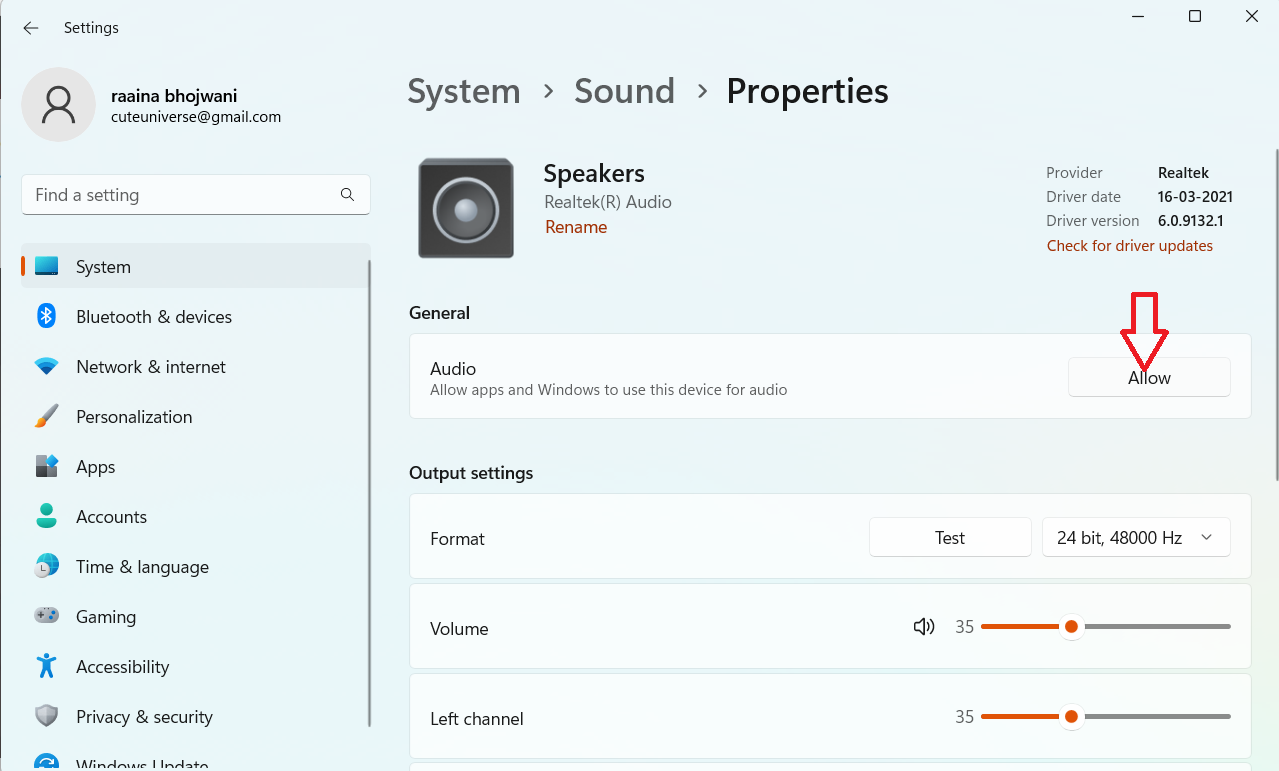Click the Rename link under Speakers

(576, 227)
